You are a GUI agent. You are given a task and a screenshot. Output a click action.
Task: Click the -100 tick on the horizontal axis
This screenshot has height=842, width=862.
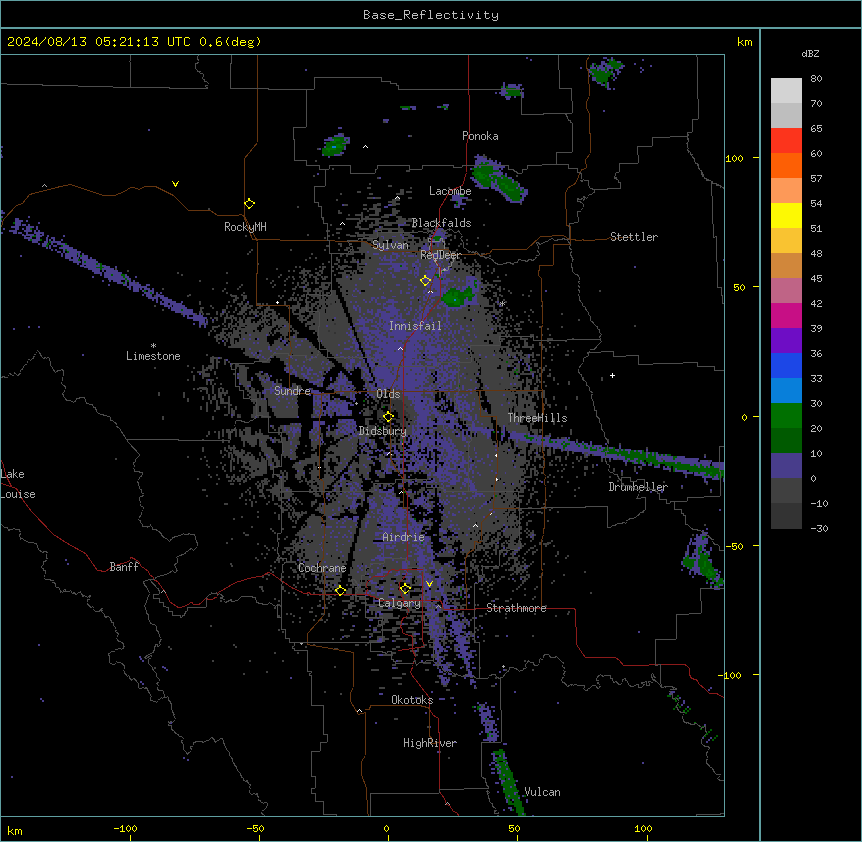pos(125,828)
